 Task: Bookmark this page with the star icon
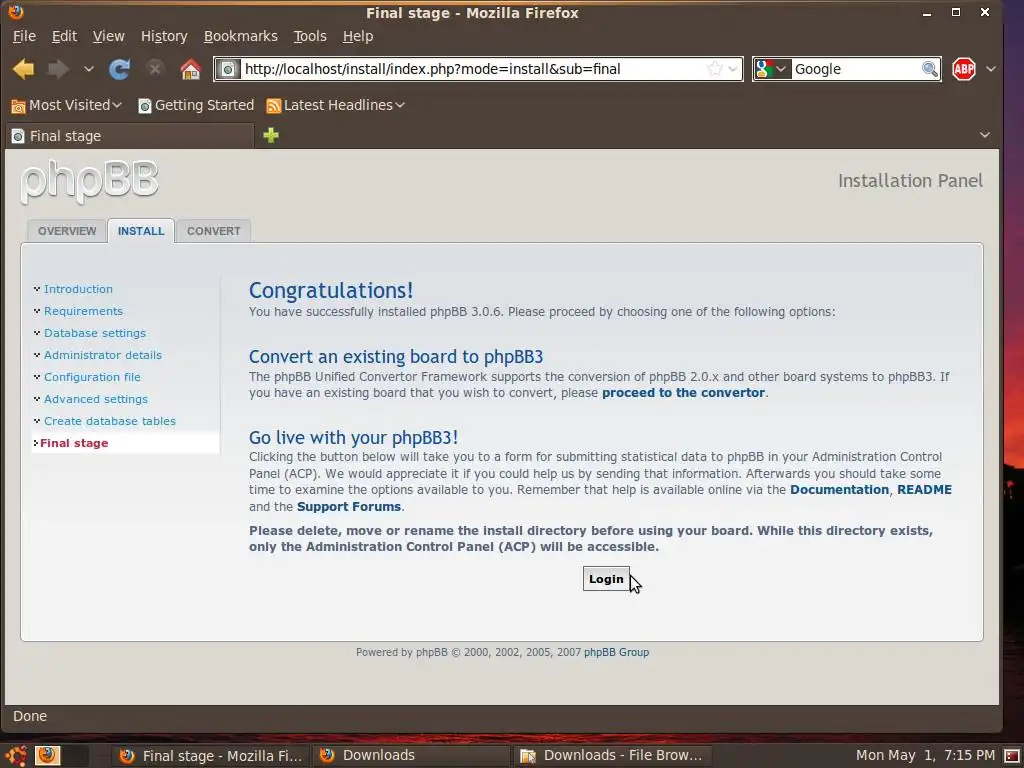tap(714, 69)
